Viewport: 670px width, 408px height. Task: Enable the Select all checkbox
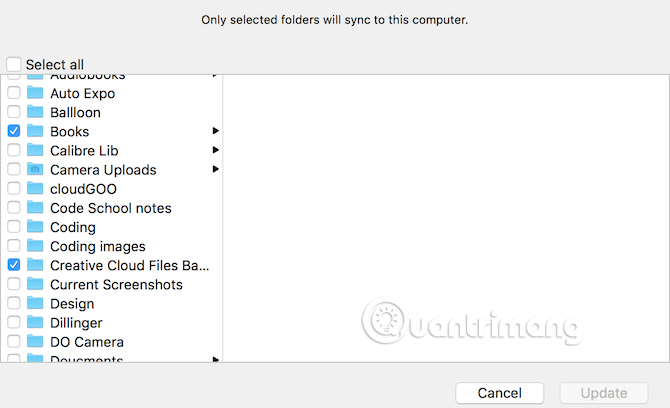(x=14, y=64)
